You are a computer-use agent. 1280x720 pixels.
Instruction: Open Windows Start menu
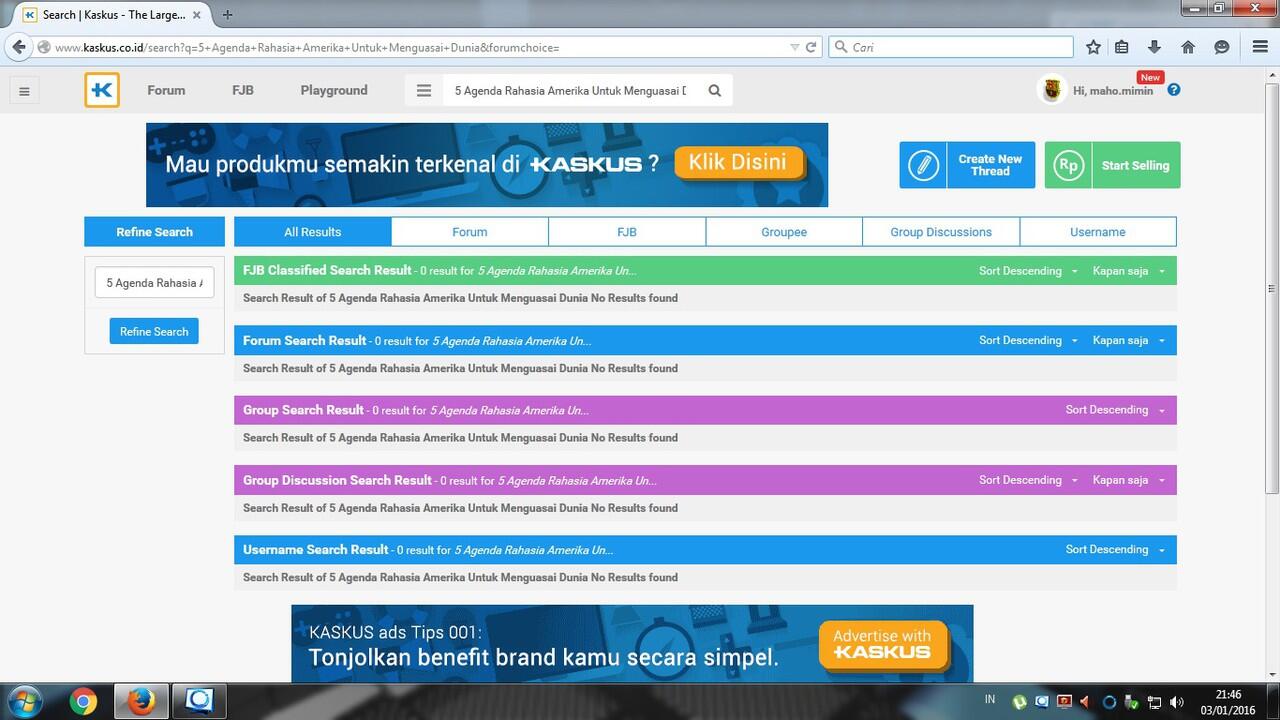point(23,701)
